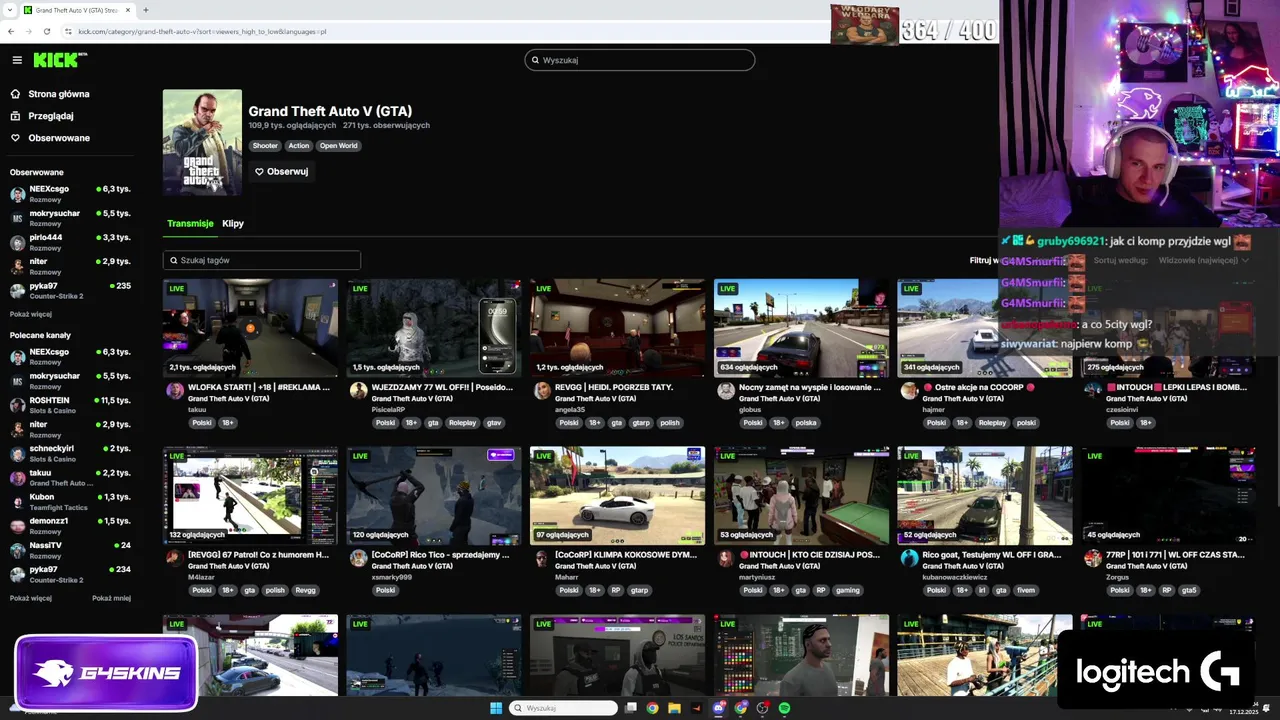Open Spotify from the taskbar
The width and height of the screenshot is (1280, 720).
[785, 708]
